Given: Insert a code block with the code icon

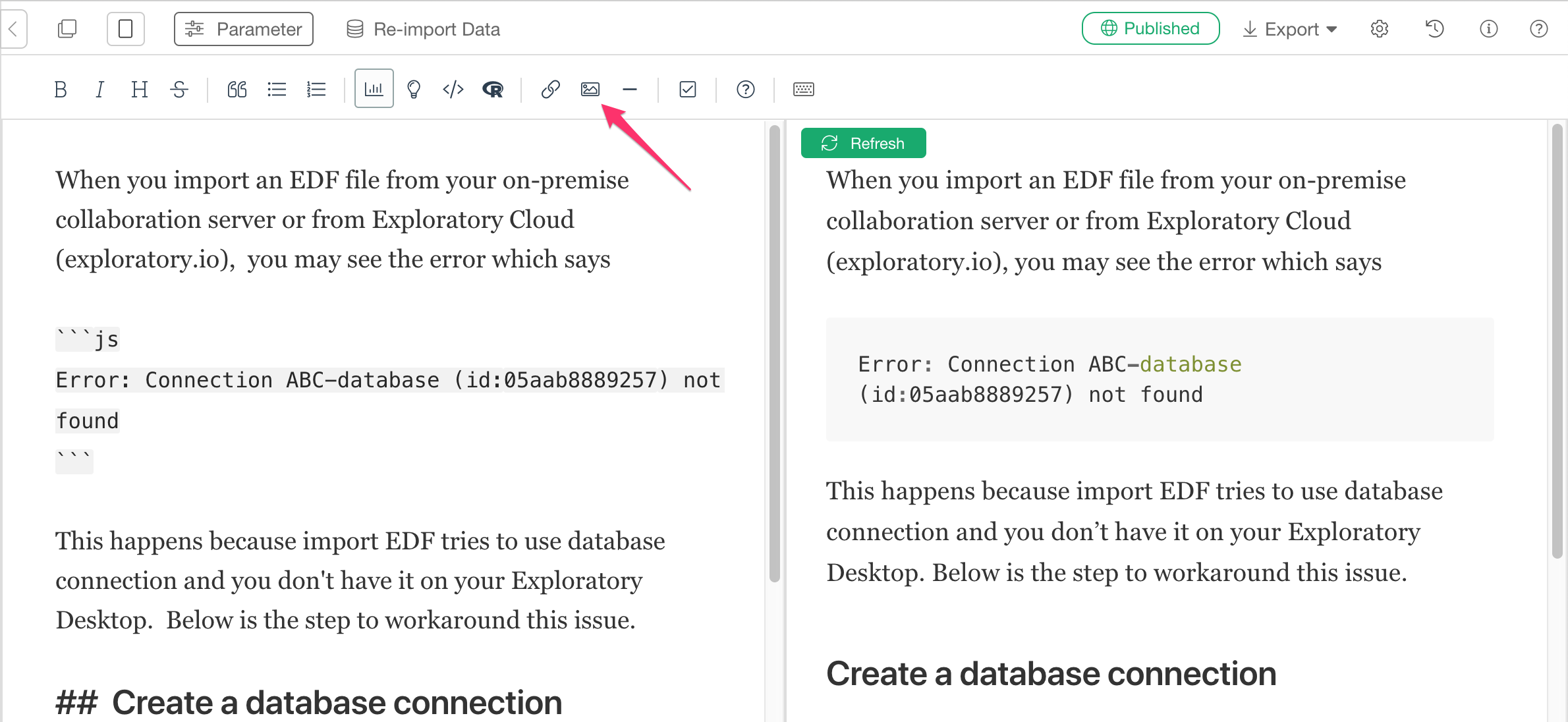Looking at the screenshot, I should coord(453,89).
